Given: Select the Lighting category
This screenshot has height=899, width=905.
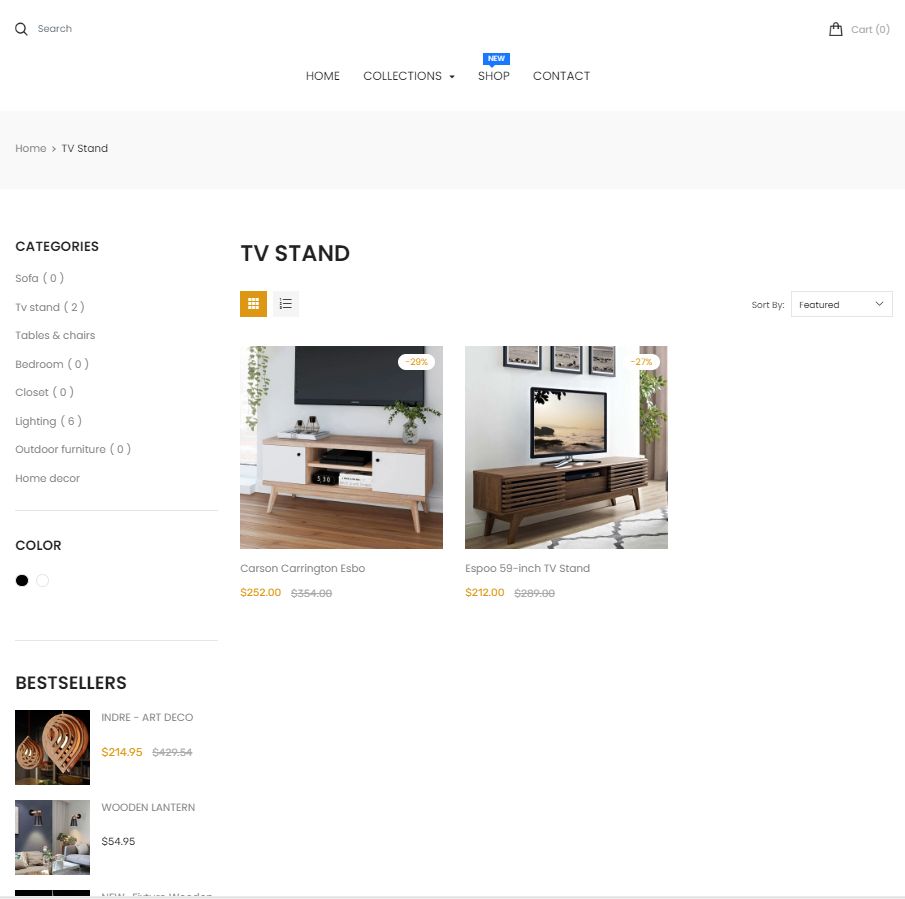Looking at the screenshot, I should tap(48, 421).
